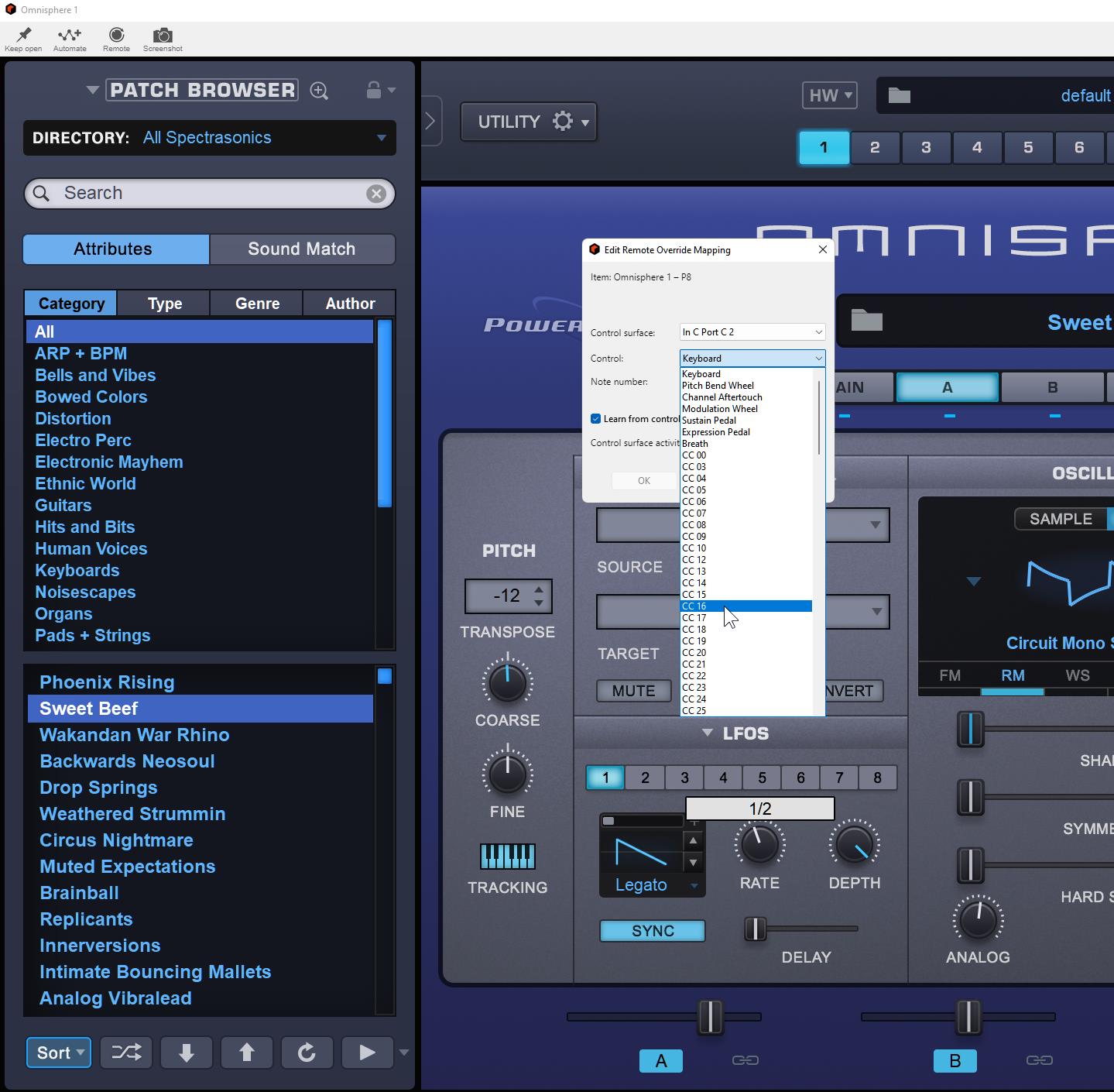
Task: Click the layer B level slider handle
Action: [x=968, y=1017]
